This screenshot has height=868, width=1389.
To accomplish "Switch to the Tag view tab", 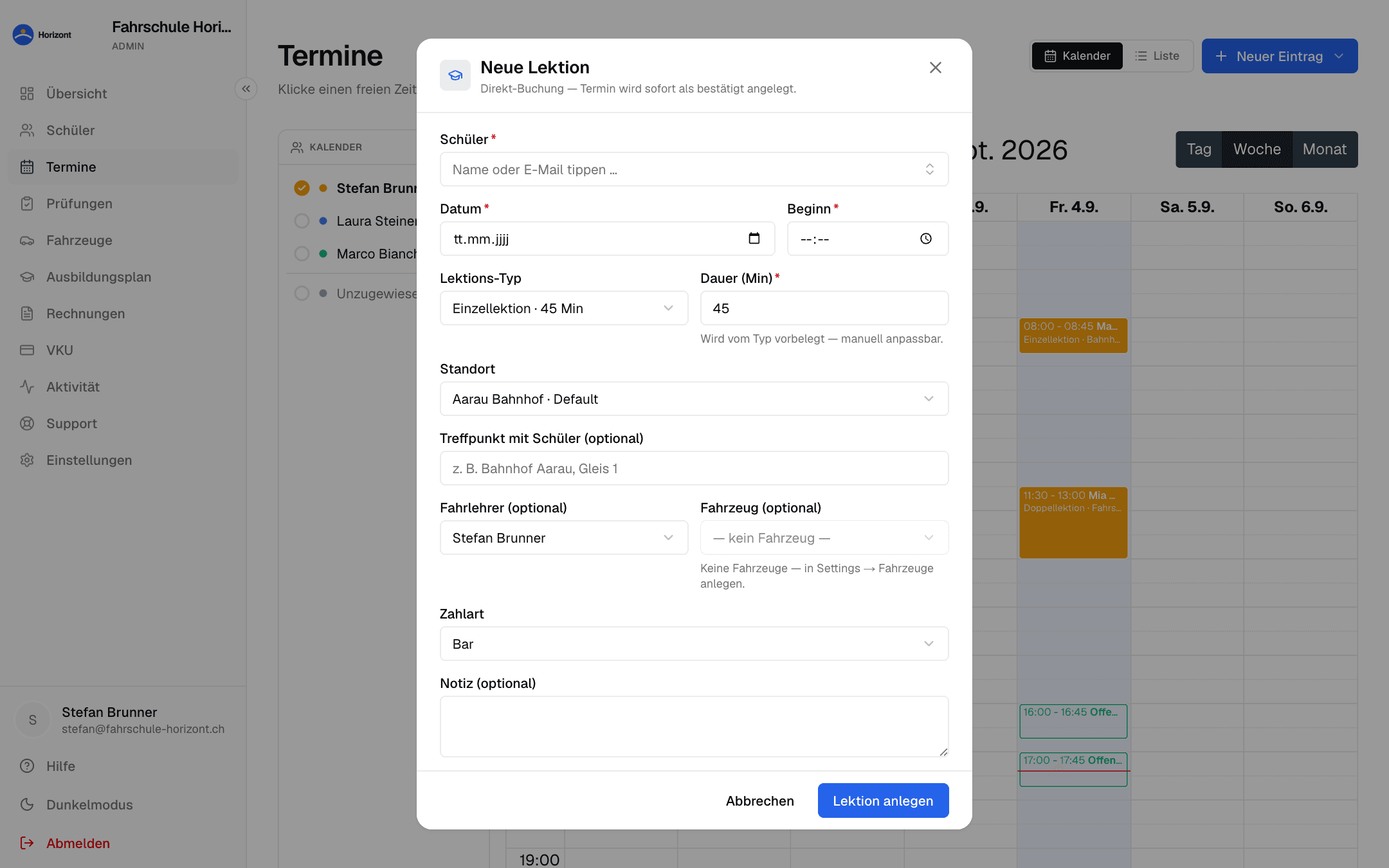I will [x=1199, y=149].
